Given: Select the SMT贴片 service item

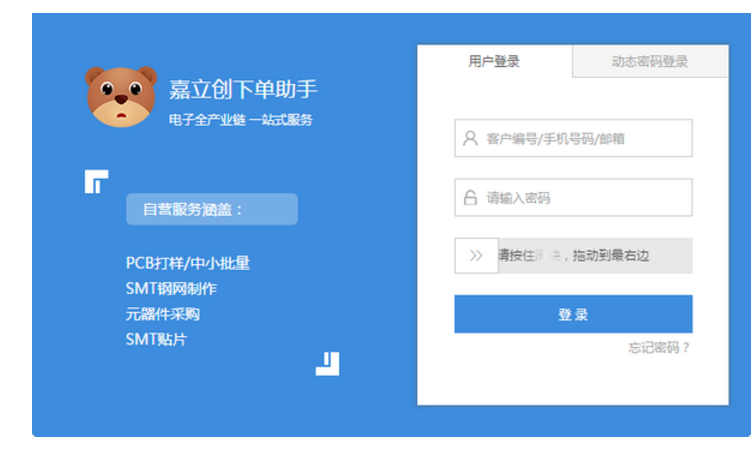Looking at the screenshot, I should coord(156,339).
